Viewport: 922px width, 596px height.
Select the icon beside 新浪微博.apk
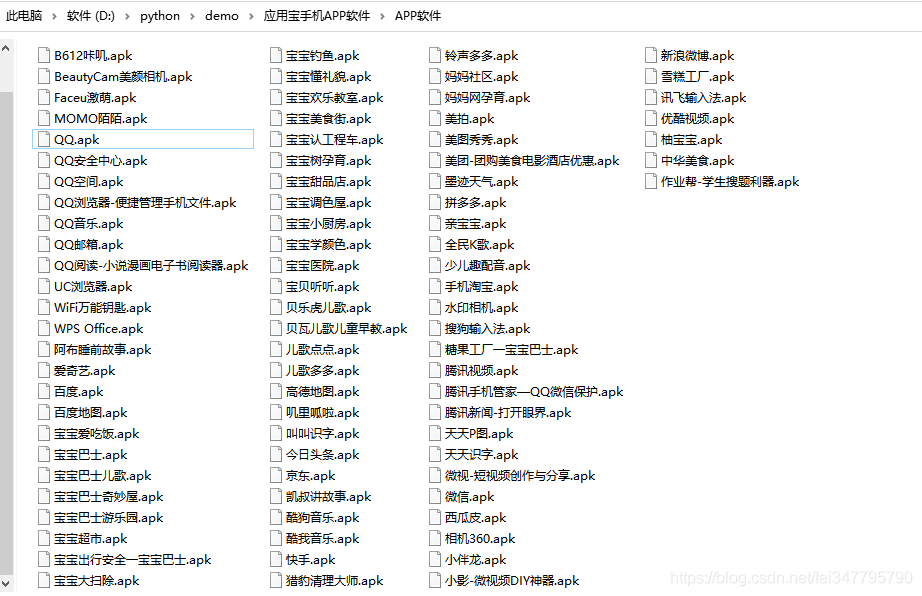coord(650,55)
